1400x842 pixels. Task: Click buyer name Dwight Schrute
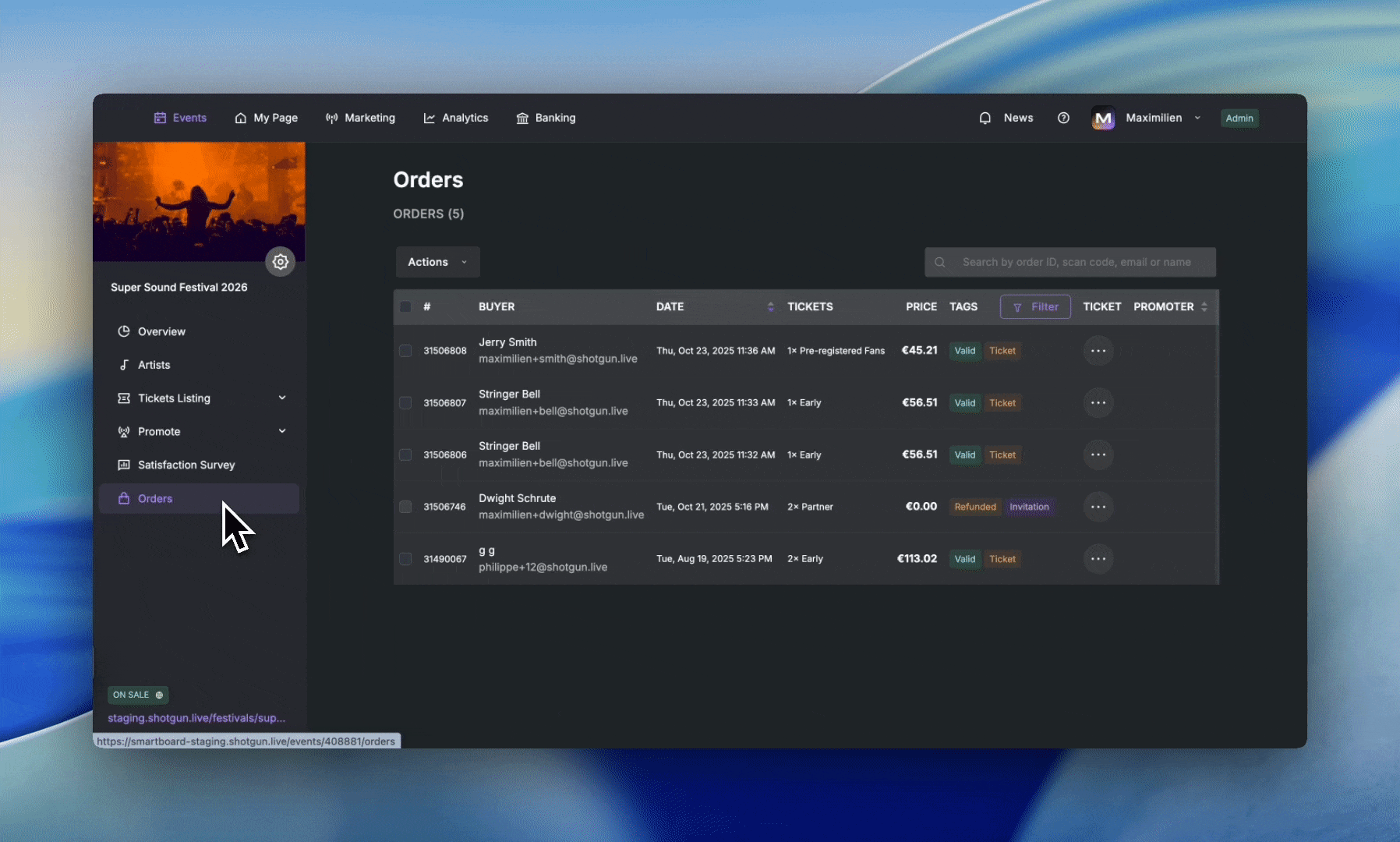point(518,498)
